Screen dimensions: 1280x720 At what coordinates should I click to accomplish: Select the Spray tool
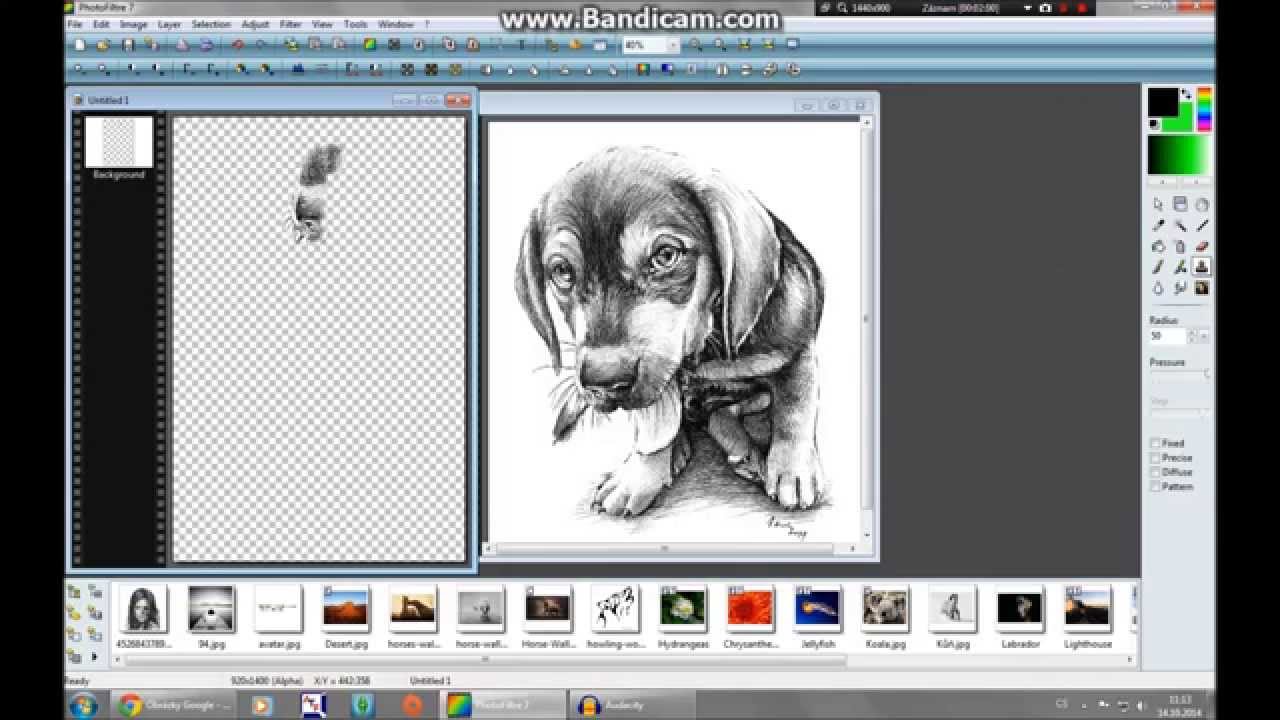1180,246
